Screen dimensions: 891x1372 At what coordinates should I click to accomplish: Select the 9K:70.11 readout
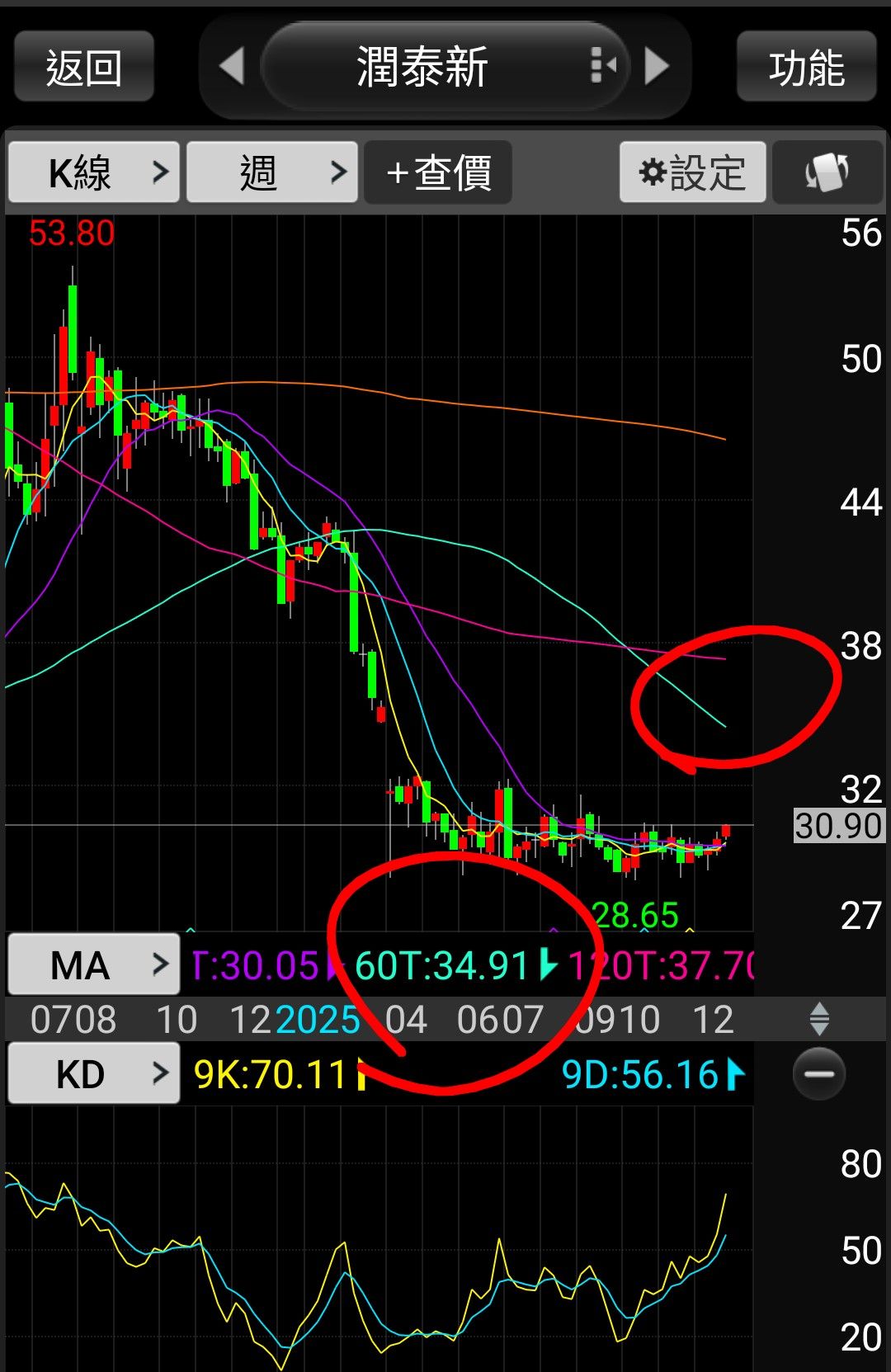point(270,1074)
